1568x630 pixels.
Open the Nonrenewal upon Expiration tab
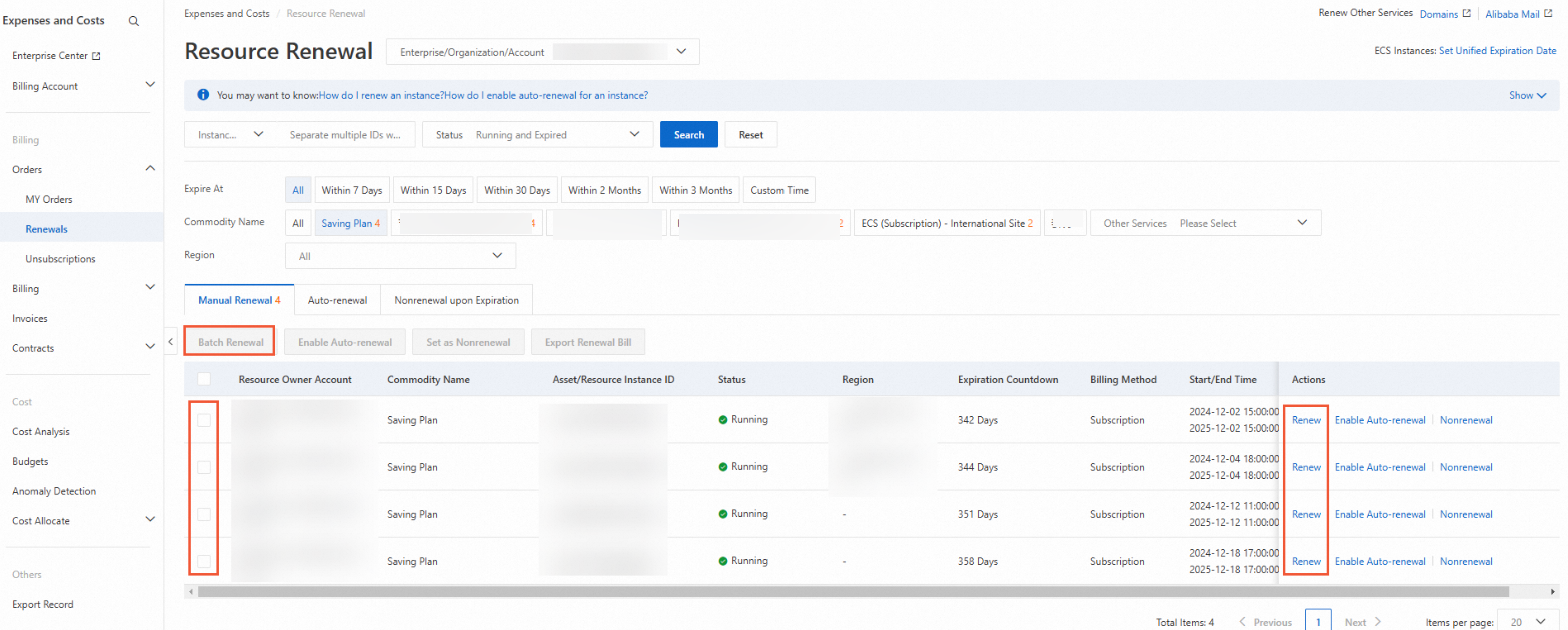click(x=456, y=300)
